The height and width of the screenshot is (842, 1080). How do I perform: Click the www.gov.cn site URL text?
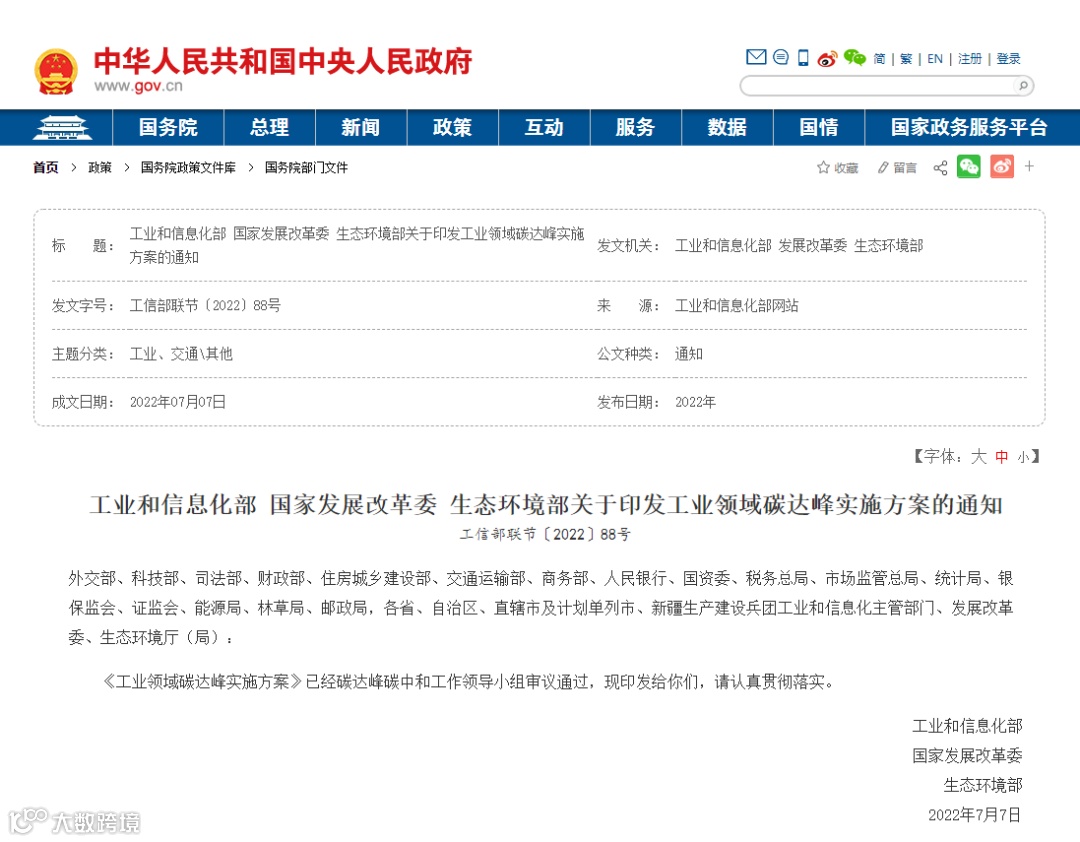click(x=138, y=86)
